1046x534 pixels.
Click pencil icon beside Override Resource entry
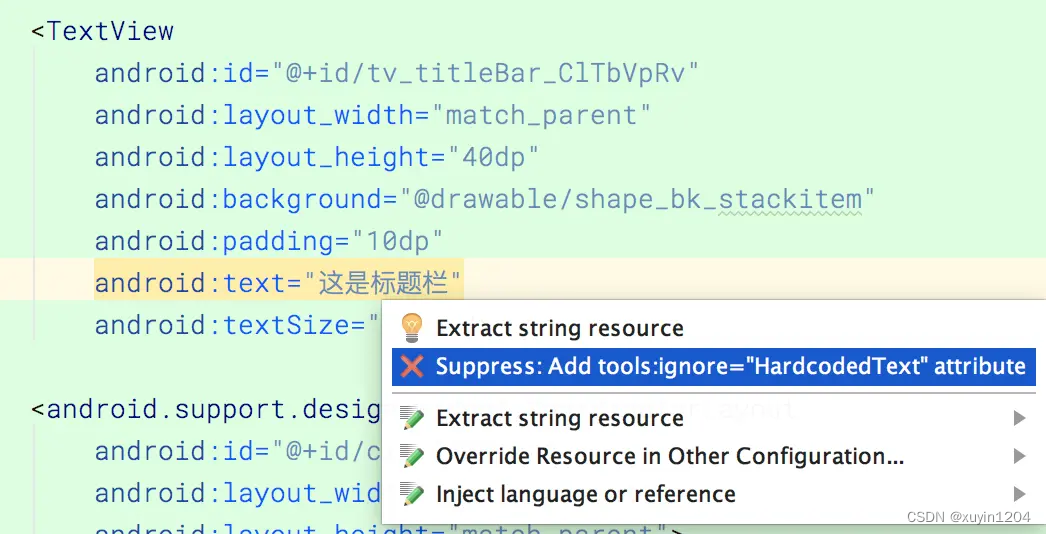click(412, 457)
